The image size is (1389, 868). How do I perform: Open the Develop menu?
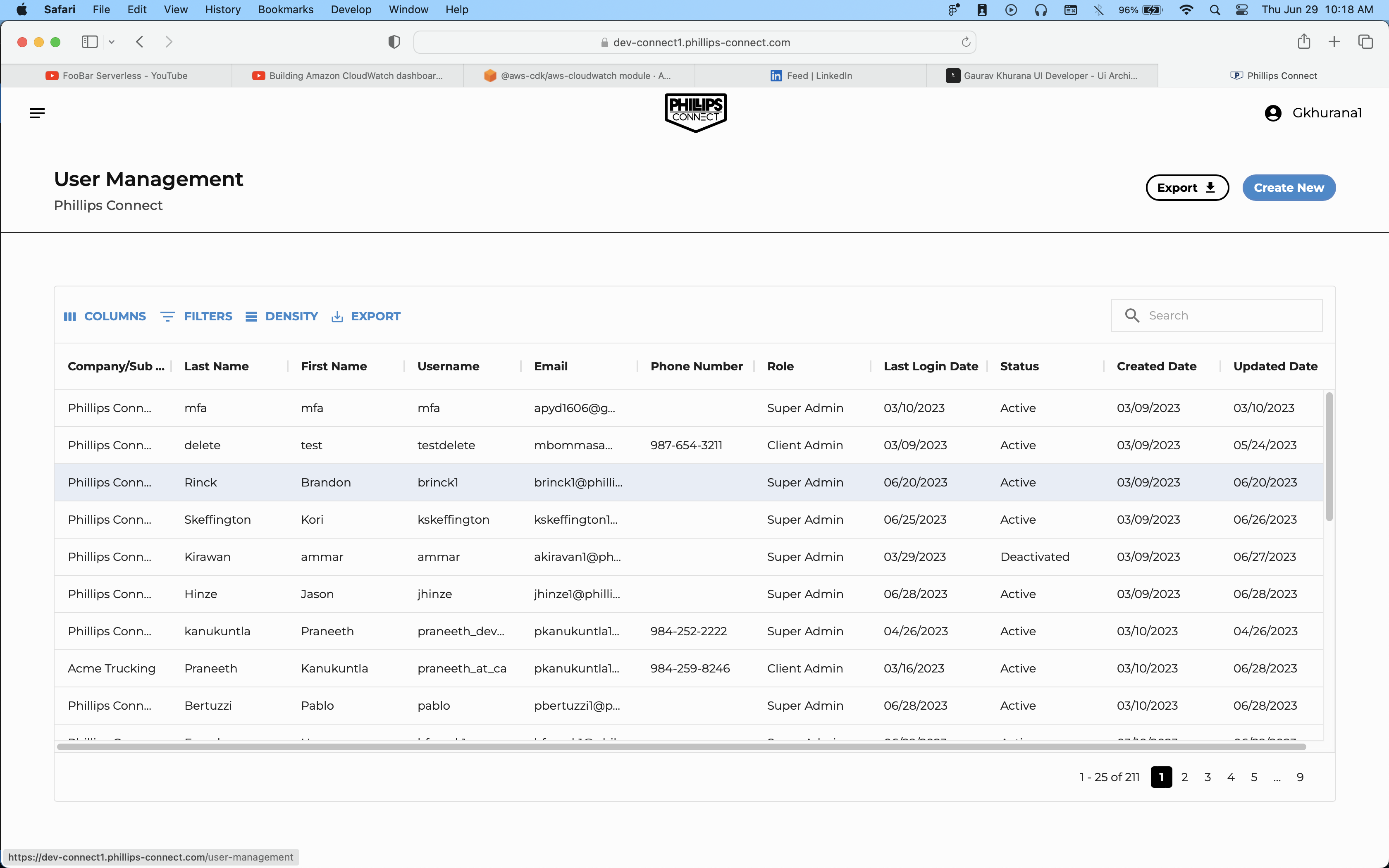pos(351,10)
